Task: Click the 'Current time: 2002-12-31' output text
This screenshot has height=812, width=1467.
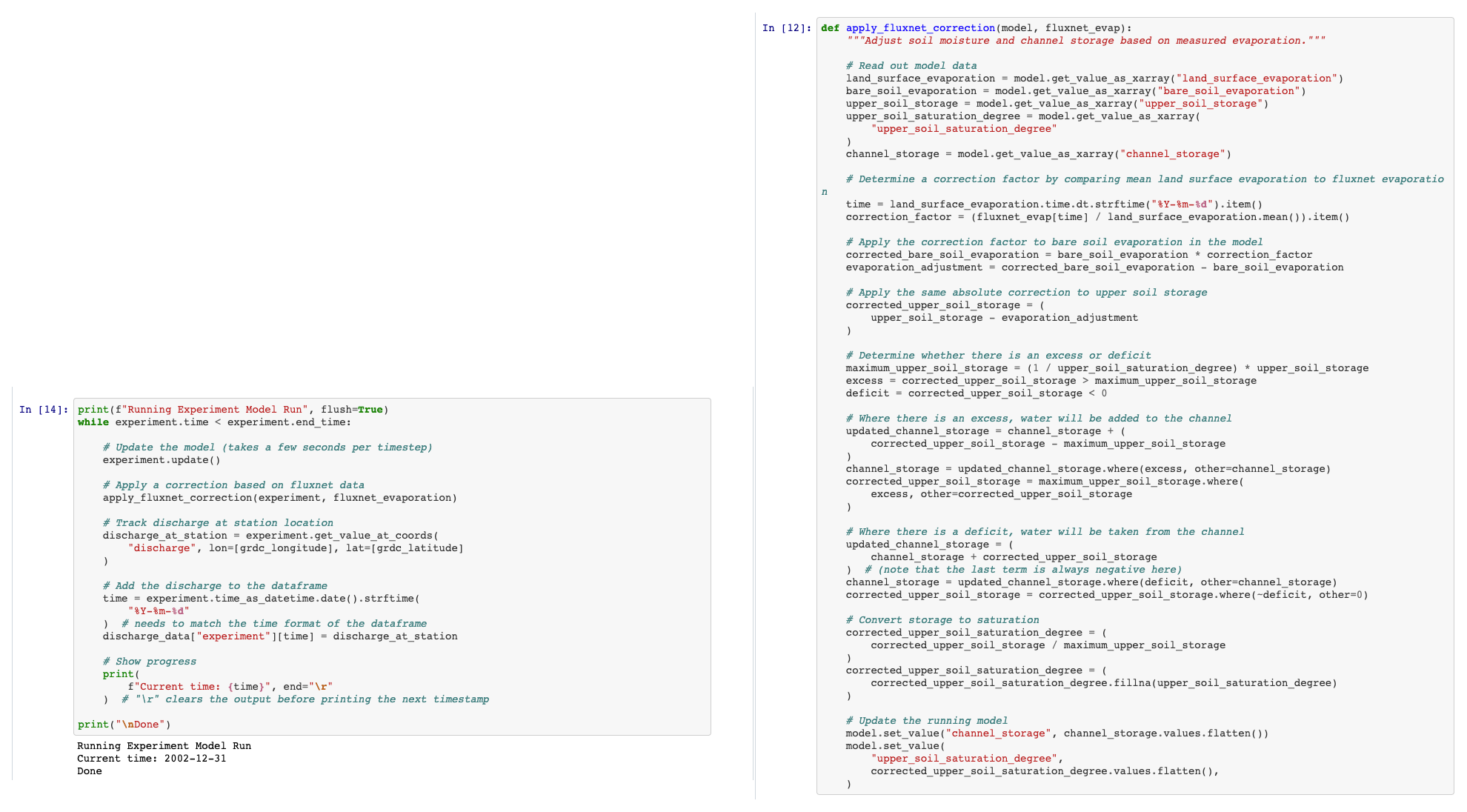Action: coord(152,759)
